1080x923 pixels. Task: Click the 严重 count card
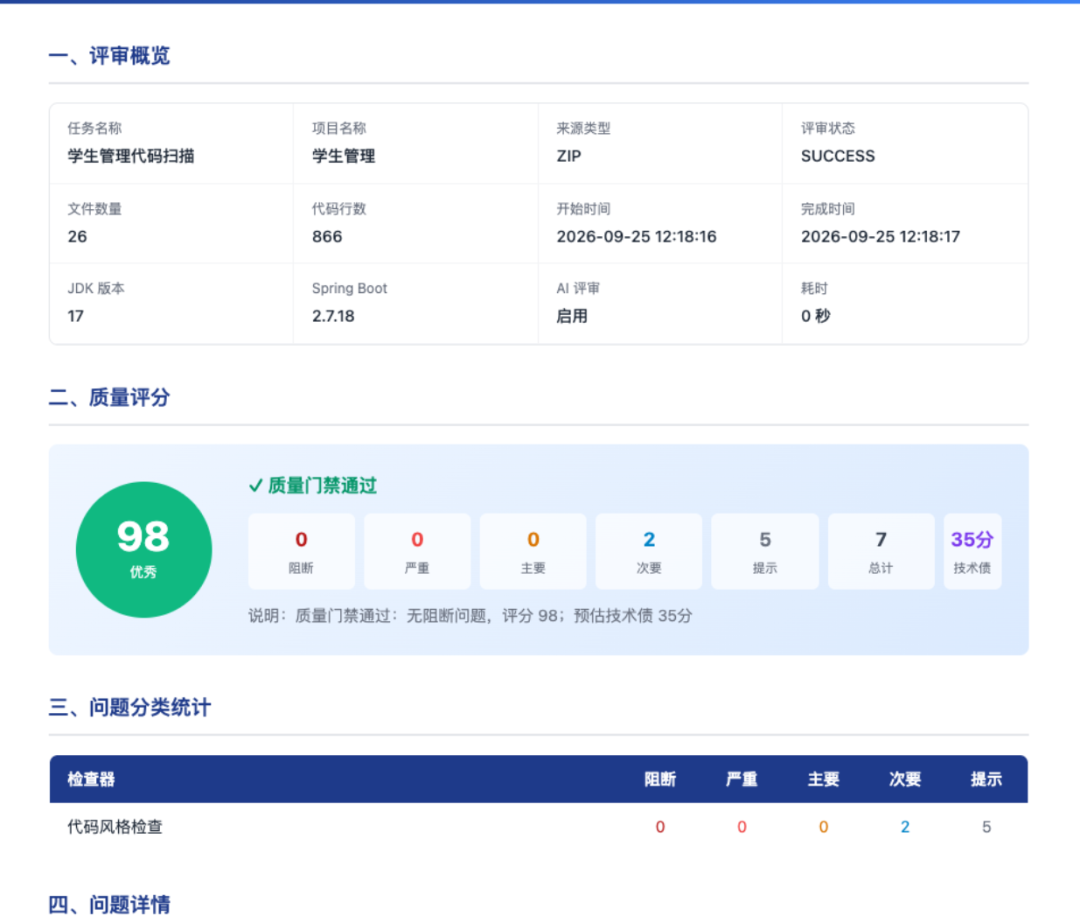click(x=417, y=551)
